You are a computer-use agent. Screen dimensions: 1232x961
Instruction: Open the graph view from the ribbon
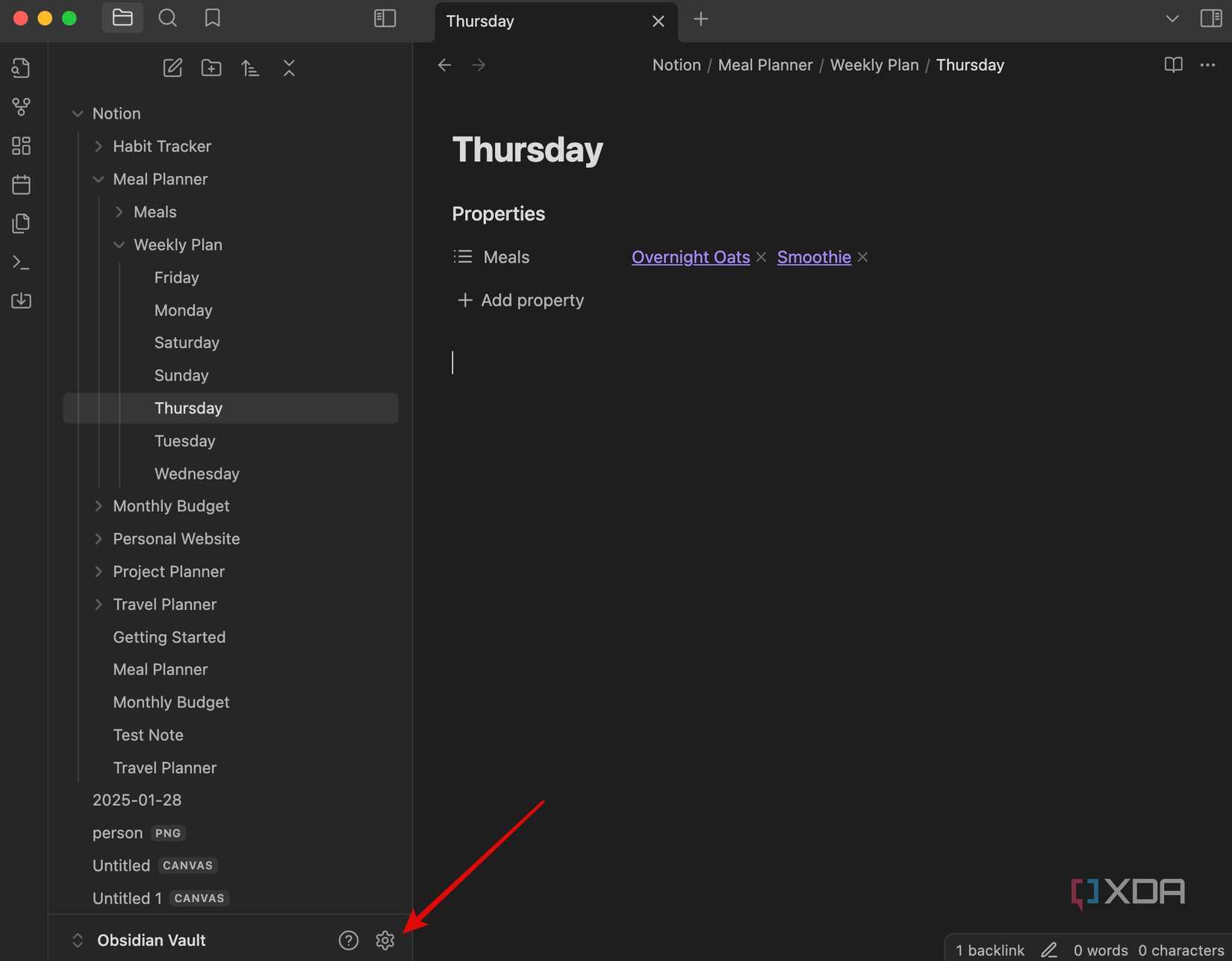[21, 107]
